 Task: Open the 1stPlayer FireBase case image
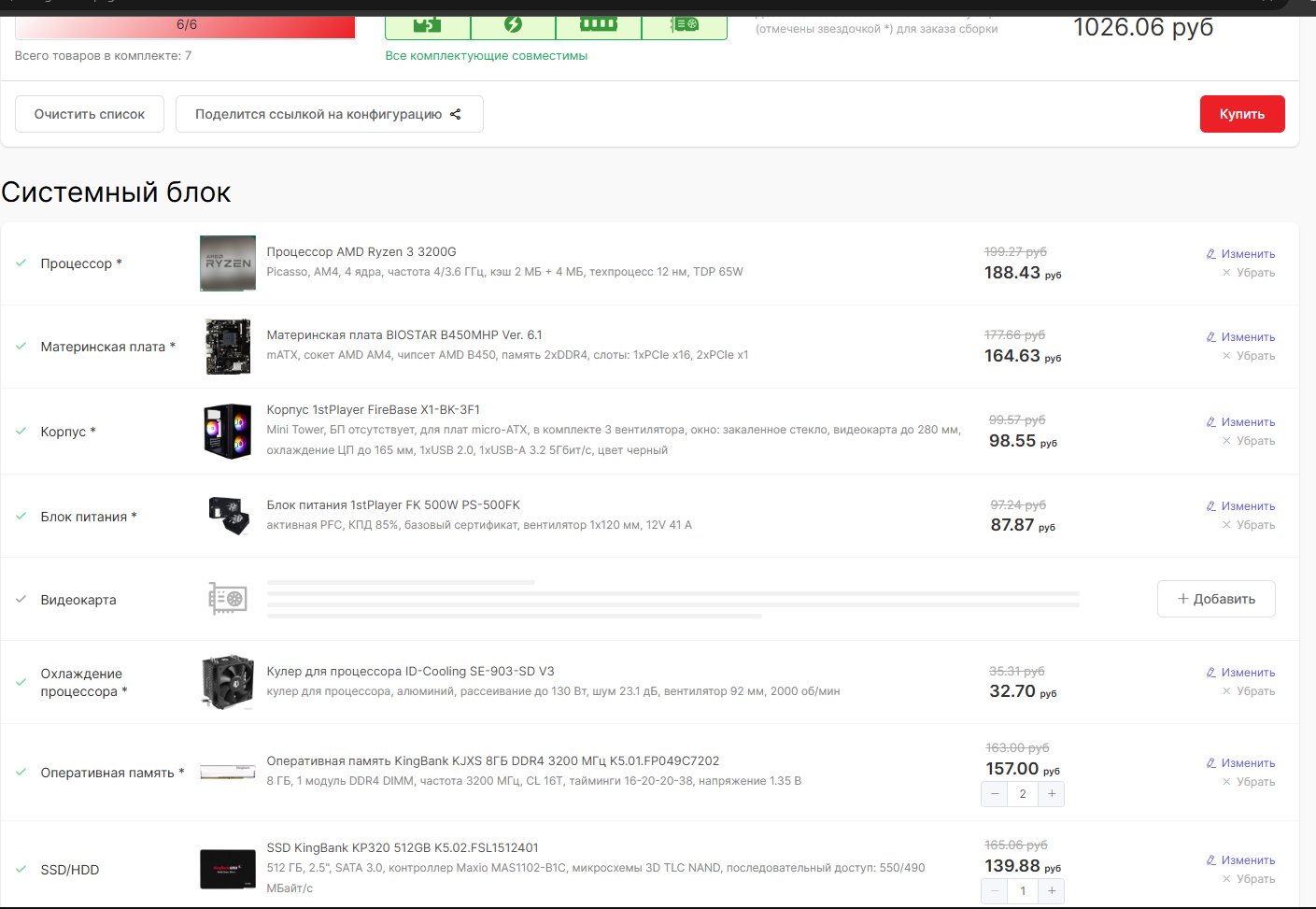(228, 432)
